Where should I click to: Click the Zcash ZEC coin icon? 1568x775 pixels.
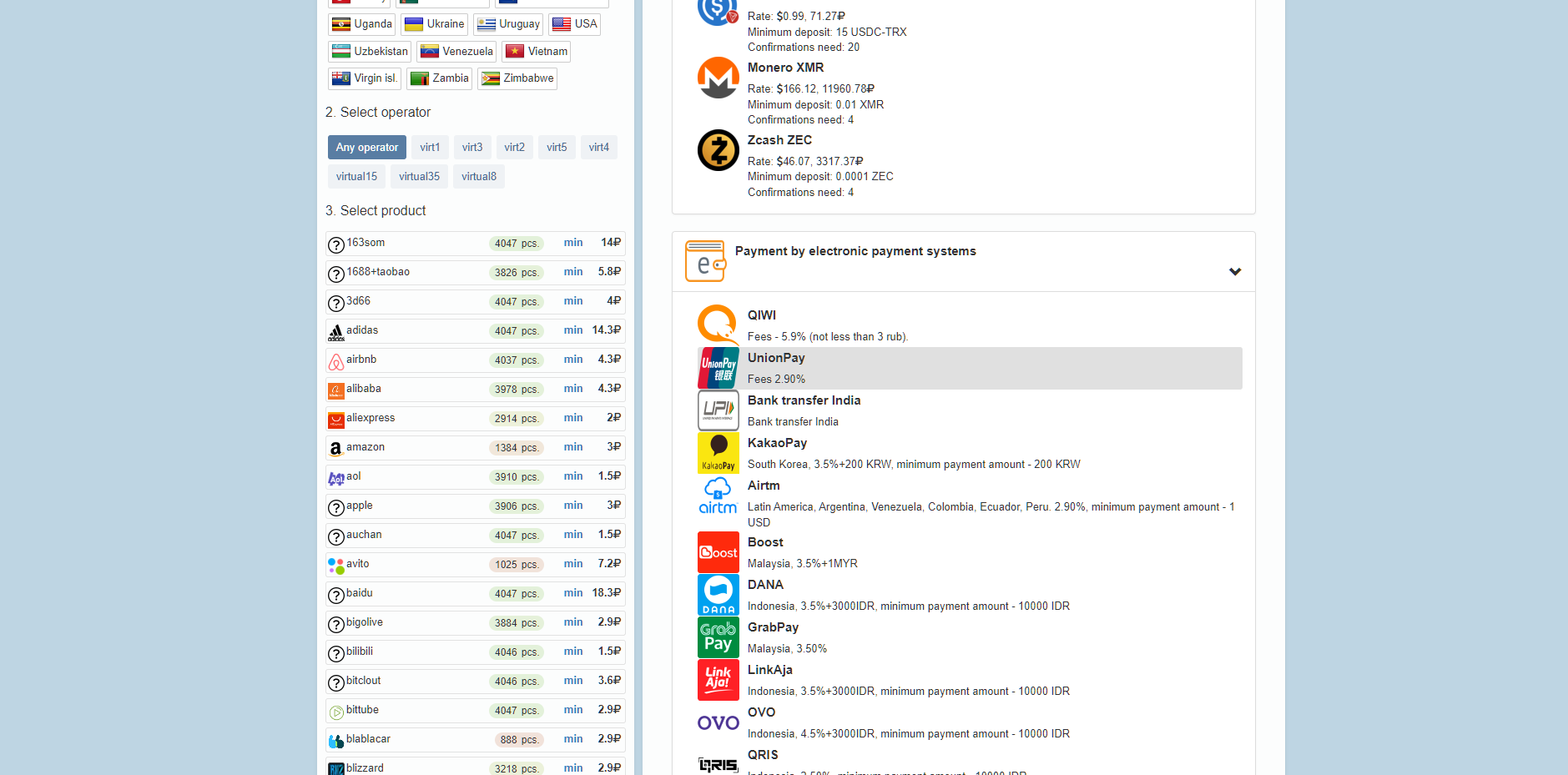pyautogui.click(x=718, y=150)
